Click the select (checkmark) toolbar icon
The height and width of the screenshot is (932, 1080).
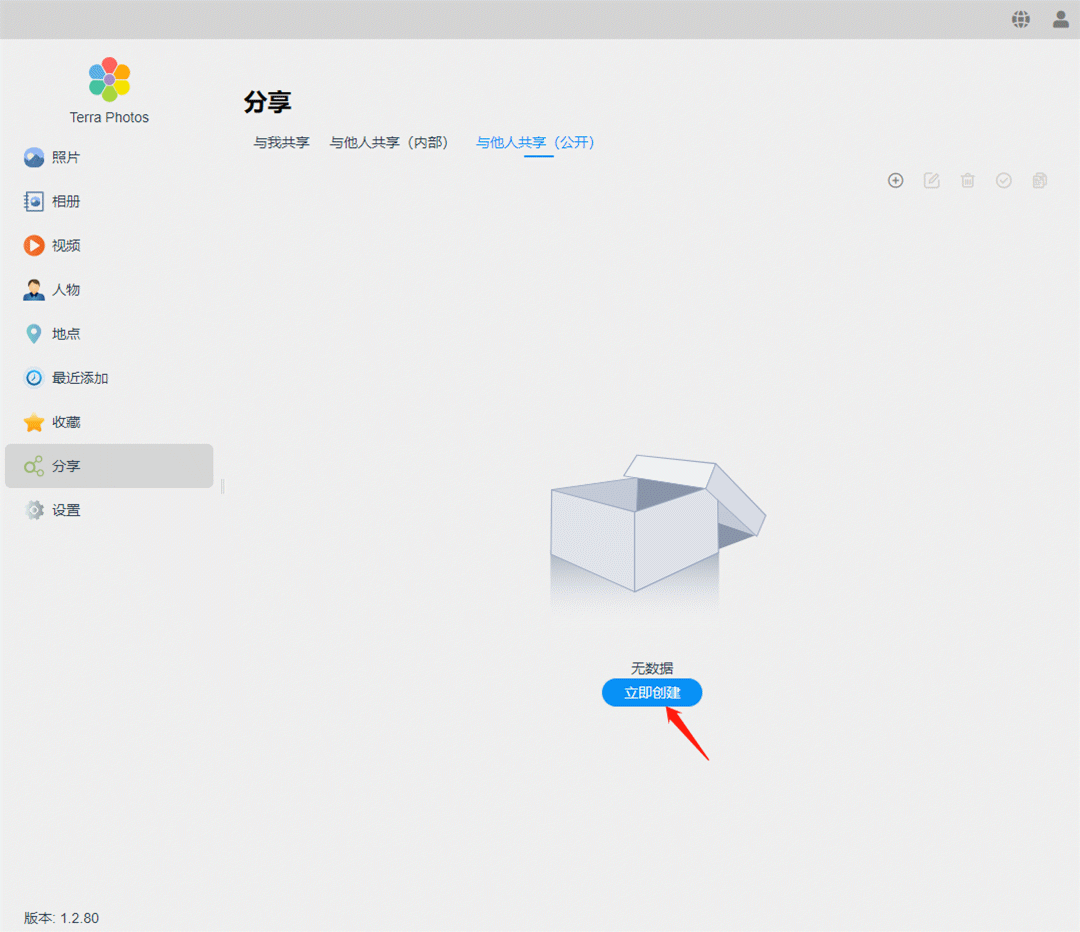coord(1003,180)
